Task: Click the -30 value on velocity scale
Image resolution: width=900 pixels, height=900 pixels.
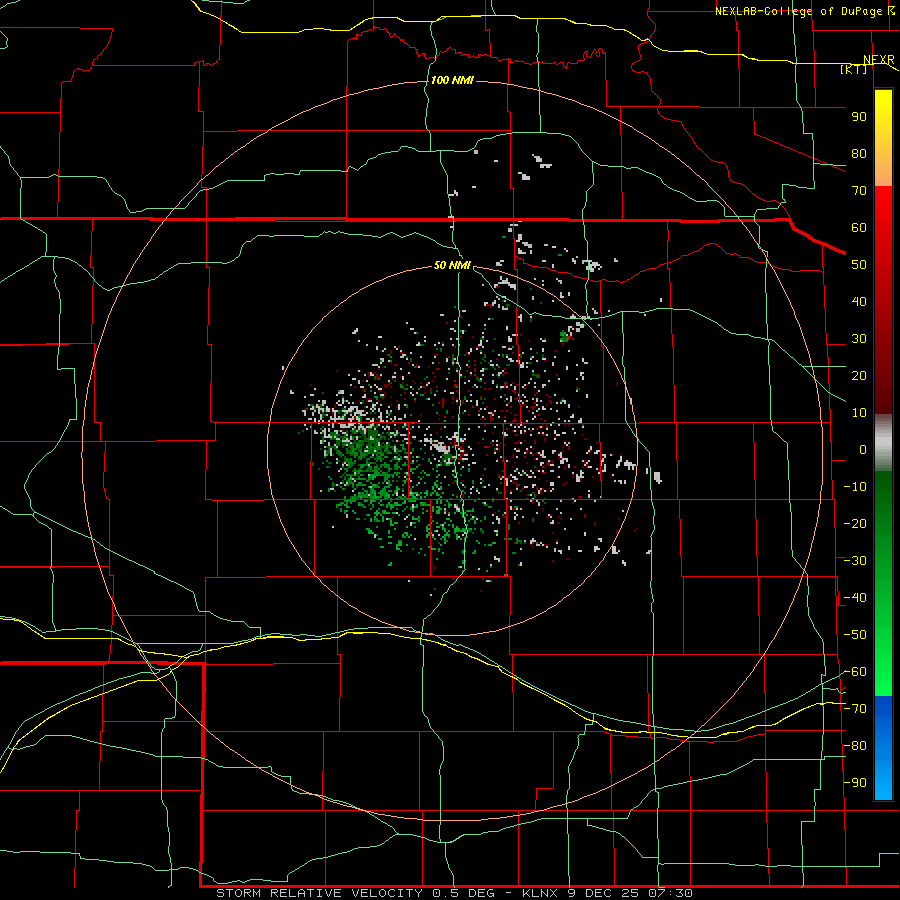Action: 855,561
